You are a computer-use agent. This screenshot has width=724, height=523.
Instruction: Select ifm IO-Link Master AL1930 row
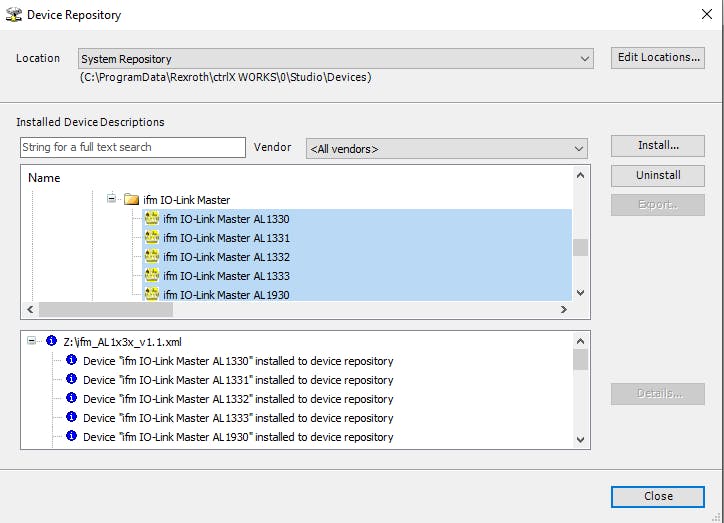357,294
